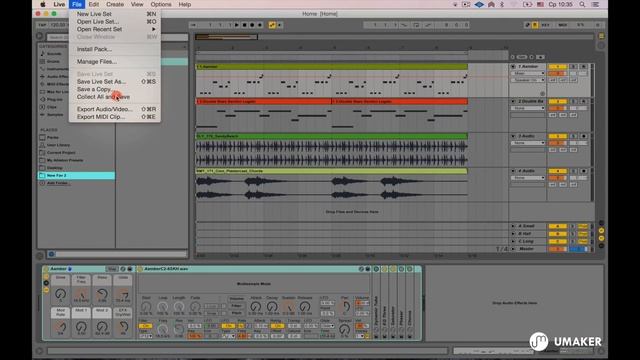Enable KEY map mode switch
This screenshot has width=640, height=360.
[546, 25]
